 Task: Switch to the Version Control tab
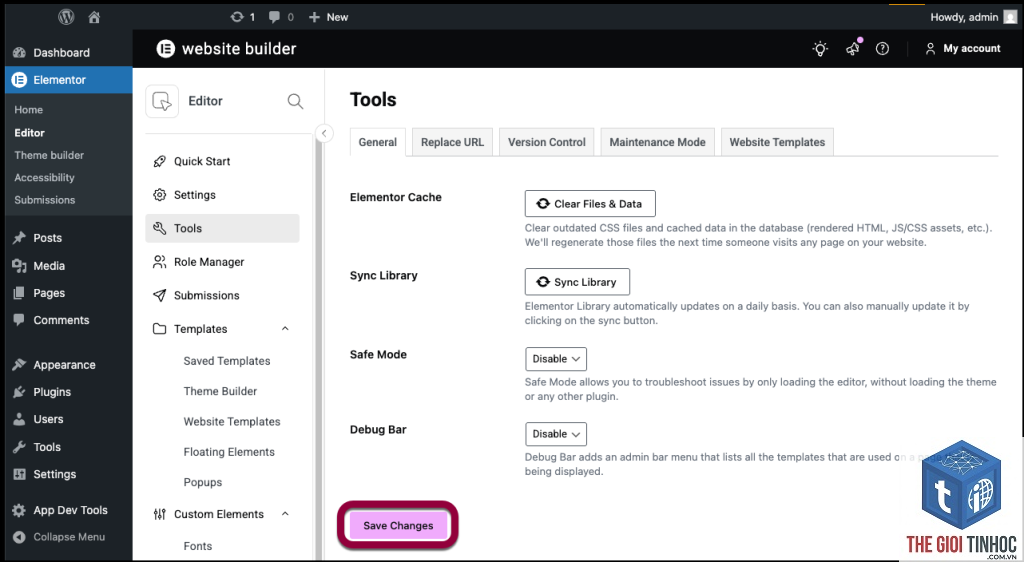547,142
